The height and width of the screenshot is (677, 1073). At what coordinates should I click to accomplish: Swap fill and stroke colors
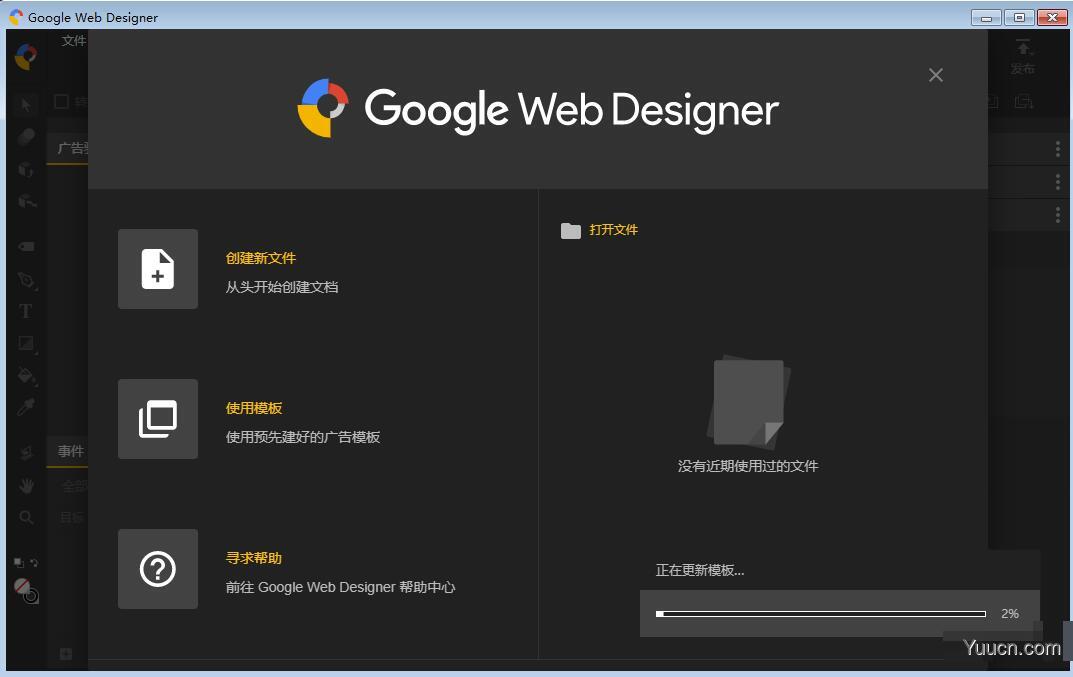[x=34, y=563]
